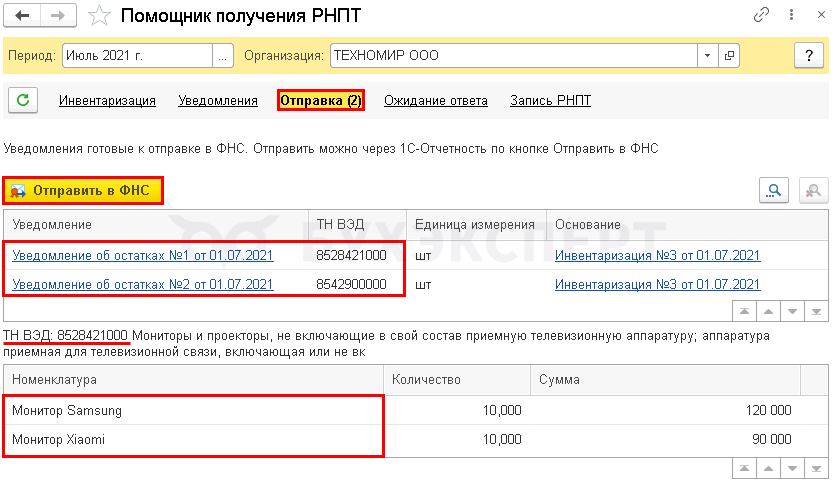Click the Количество column header
This screenshot has height=487, width=834.
pos(457,380)
